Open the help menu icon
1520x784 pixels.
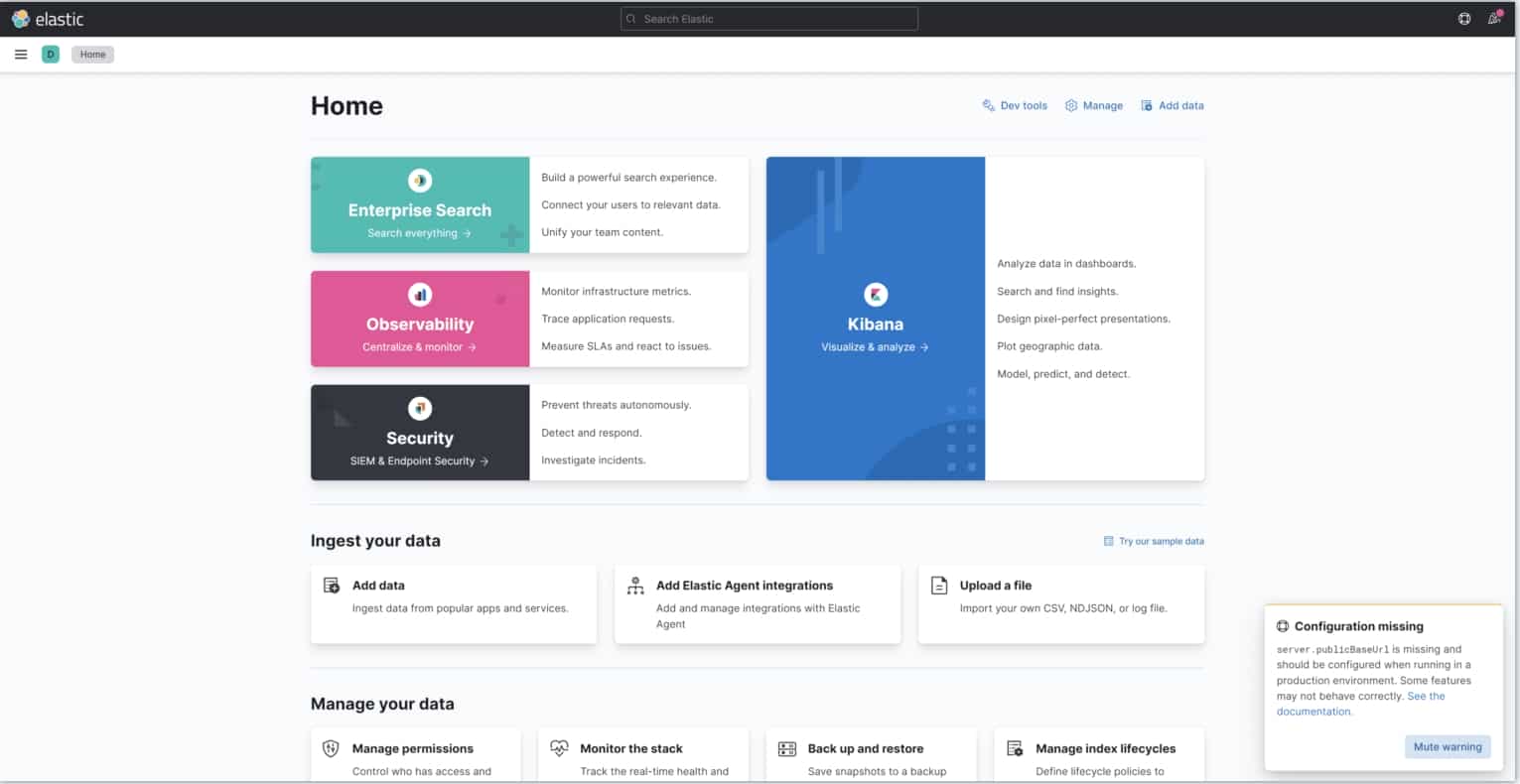(1464, 19)
